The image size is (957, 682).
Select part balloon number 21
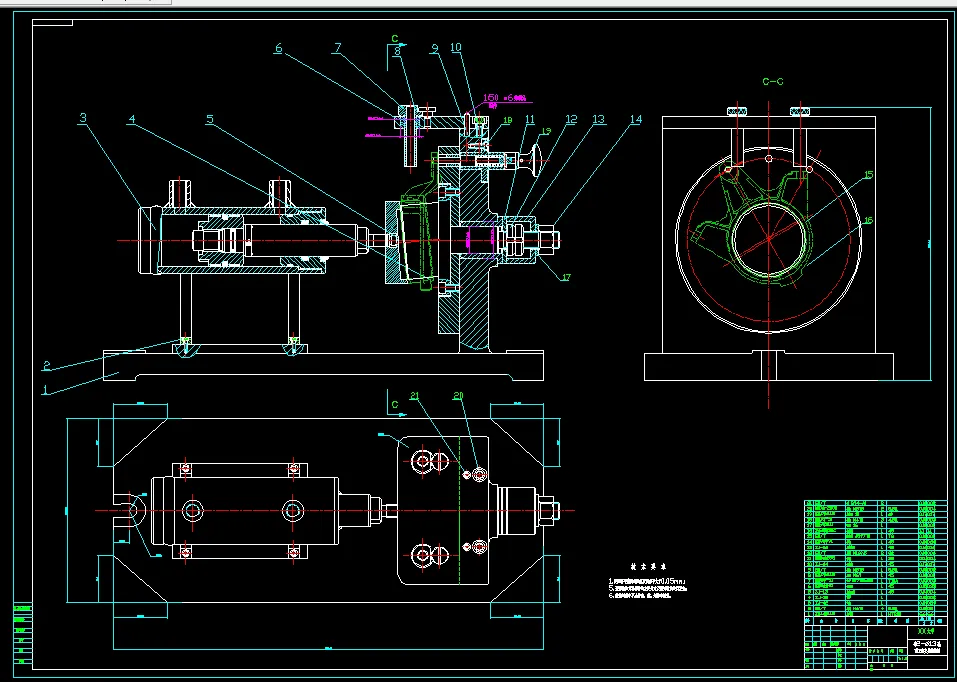pyautogui.click(x=415, y=396)
